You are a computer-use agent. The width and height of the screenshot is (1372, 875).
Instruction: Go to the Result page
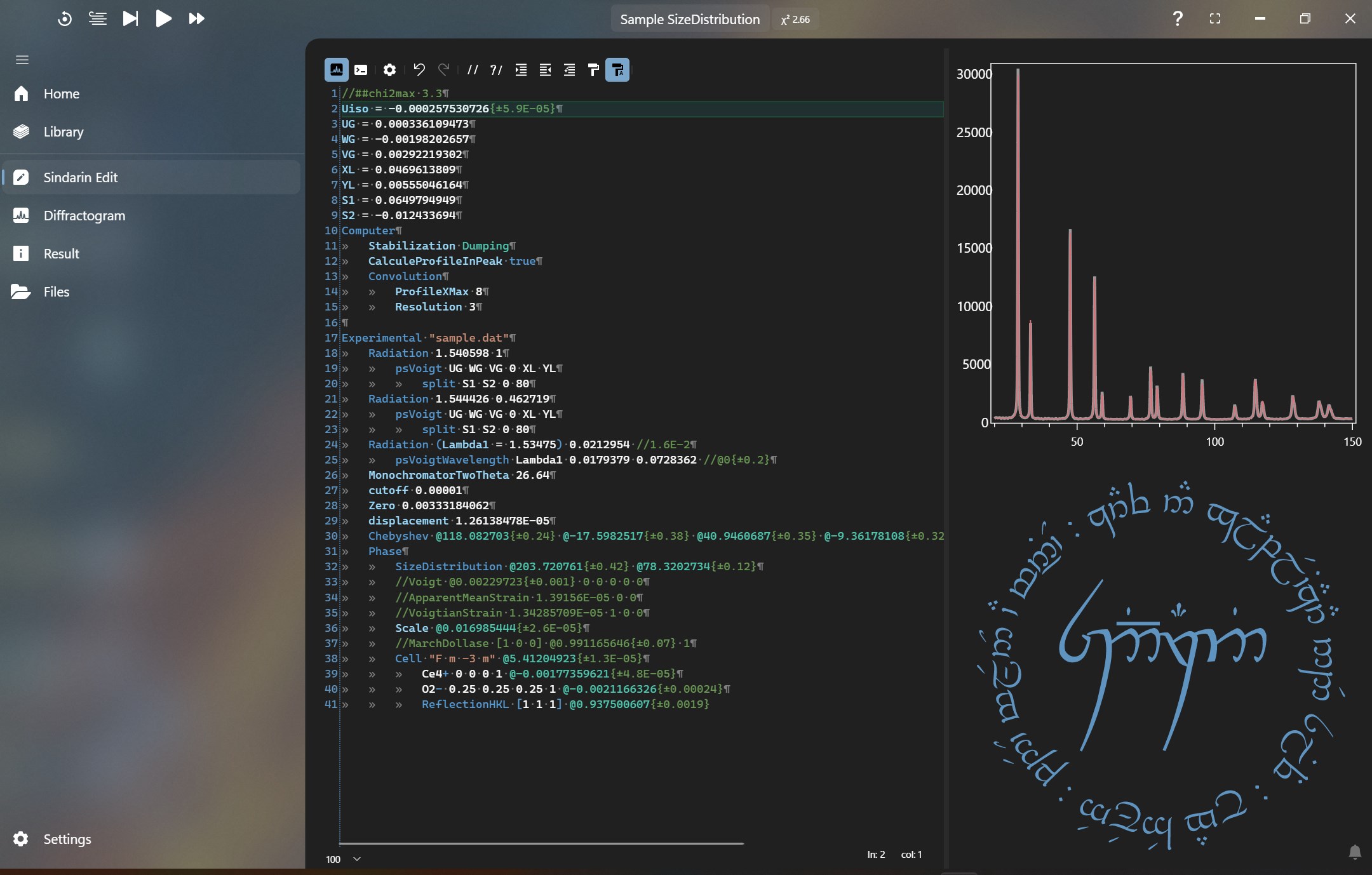click(62, 253)
